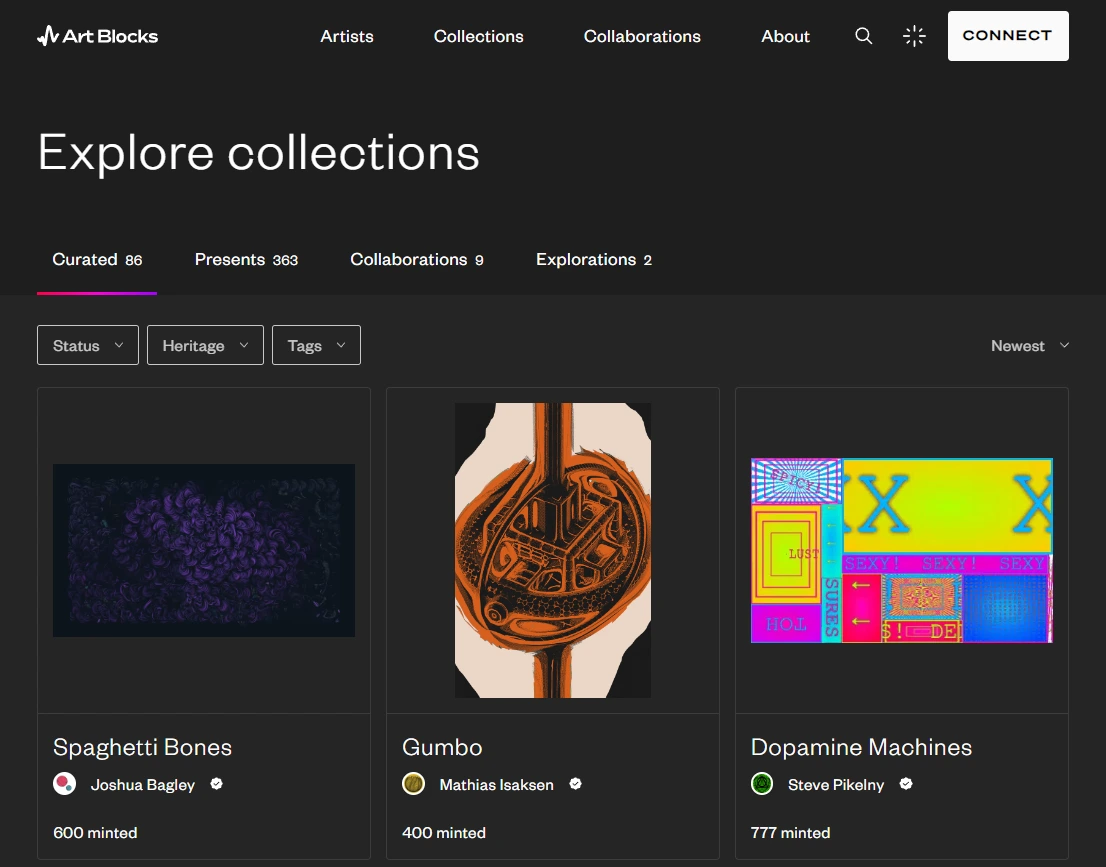Click the Dopamine Machines colorful artwork thumbnail
Image resolution: width=1106 pixels, height=867 pixels.
coord(901,550)
